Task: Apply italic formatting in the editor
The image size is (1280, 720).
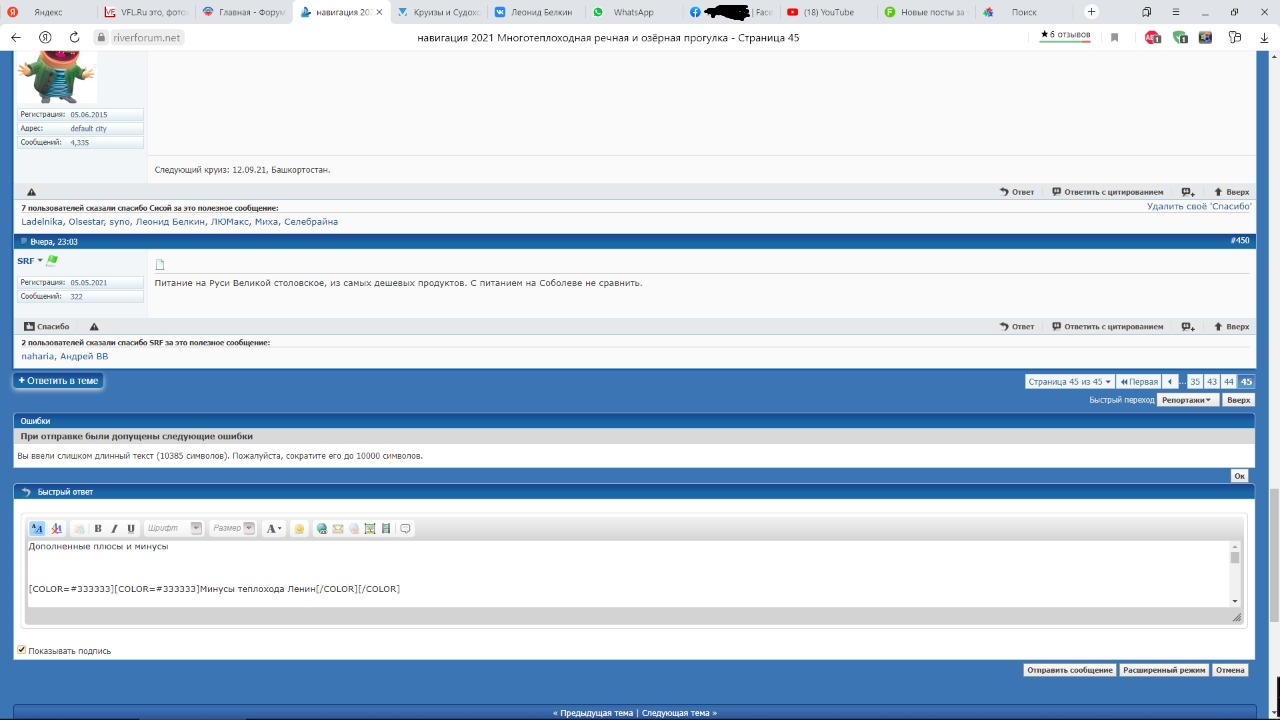Action: (114, 529)
